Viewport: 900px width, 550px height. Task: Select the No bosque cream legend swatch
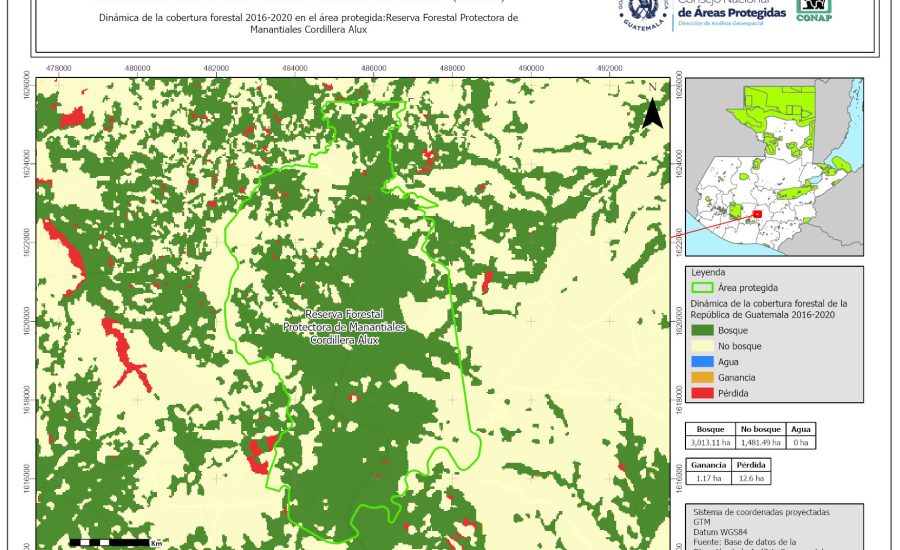[x=703, y=346]
